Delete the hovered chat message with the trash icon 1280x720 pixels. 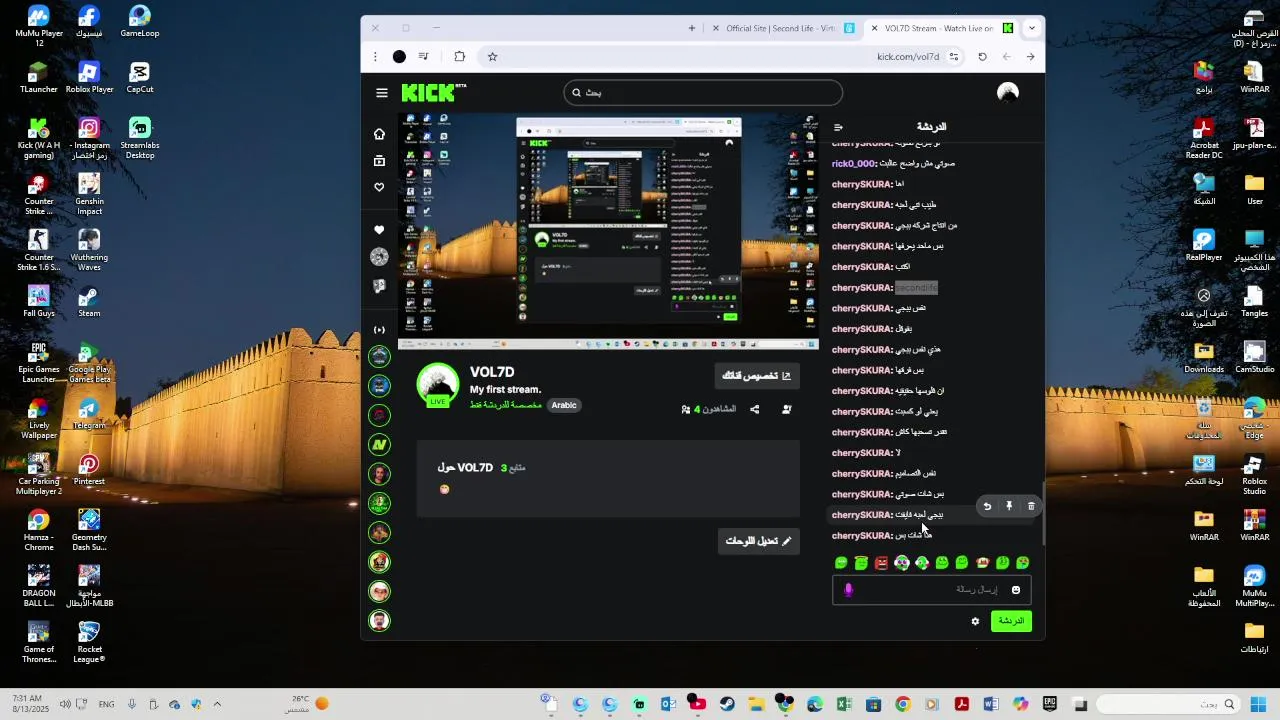point(1031,506)
